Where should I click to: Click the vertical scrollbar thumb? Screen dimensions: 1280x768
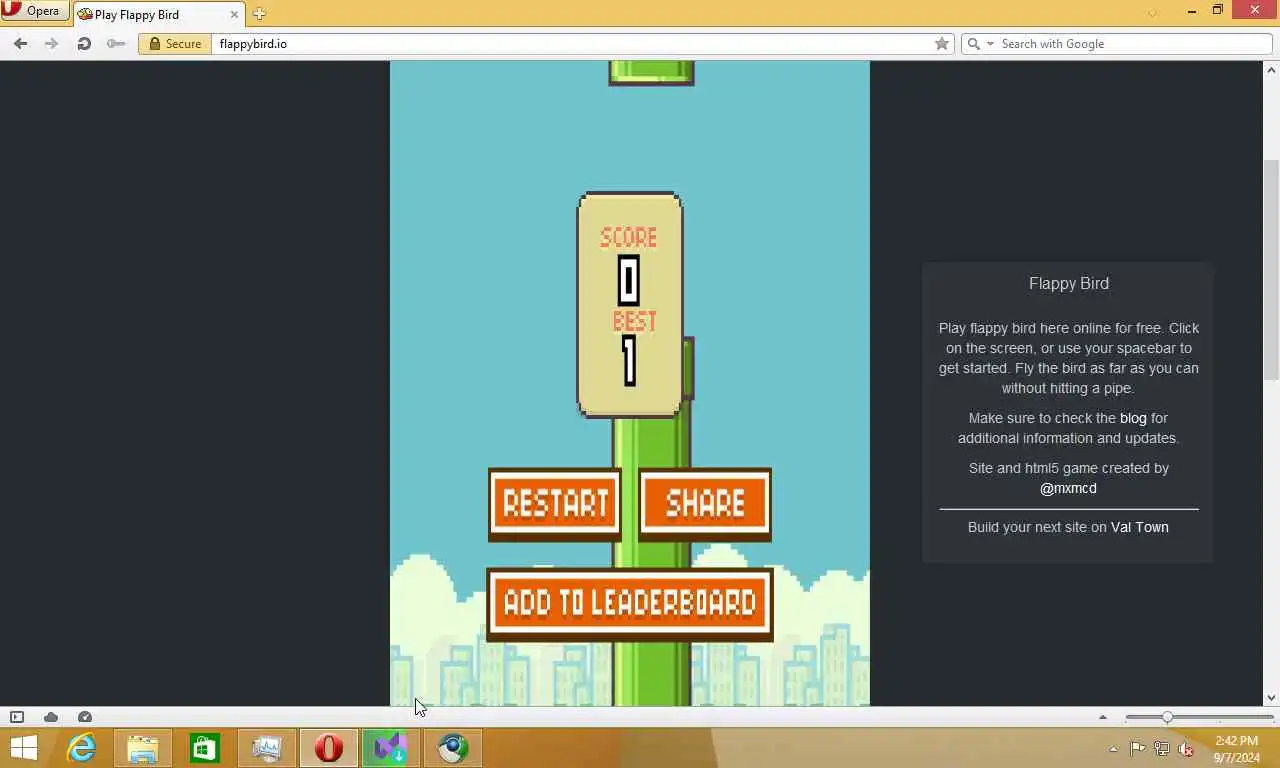point(1272,268)
